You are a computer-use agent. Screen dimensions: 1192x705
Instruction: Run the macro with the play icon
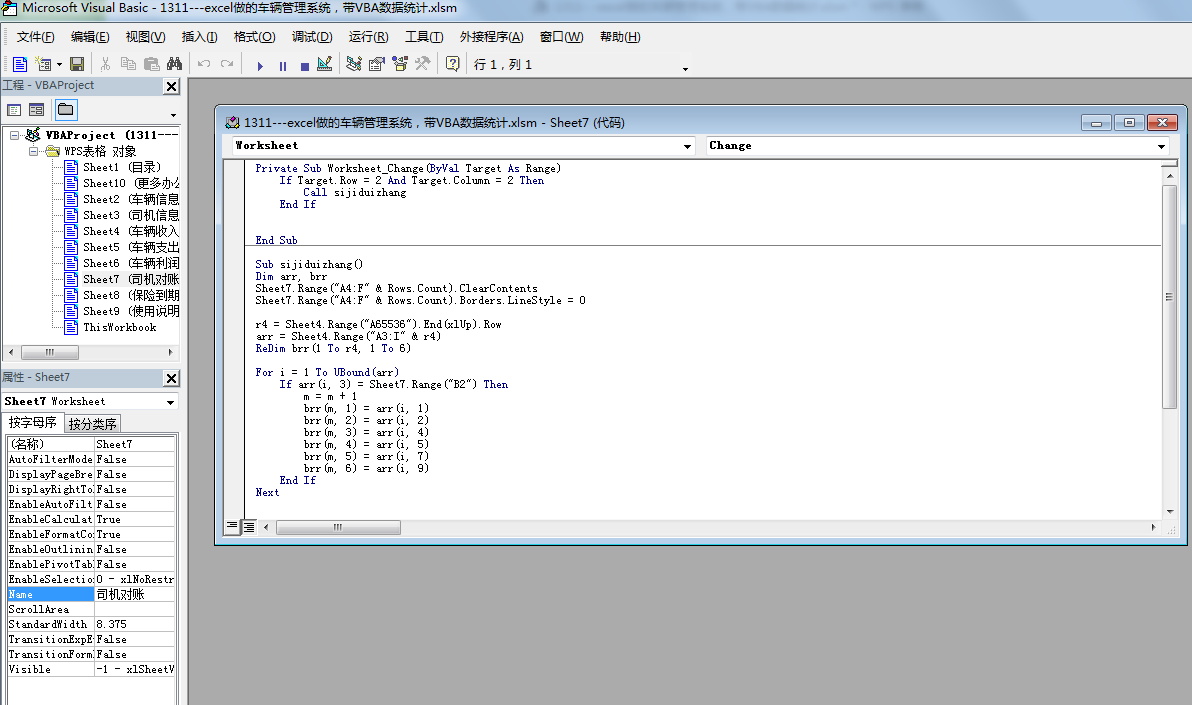260,65
